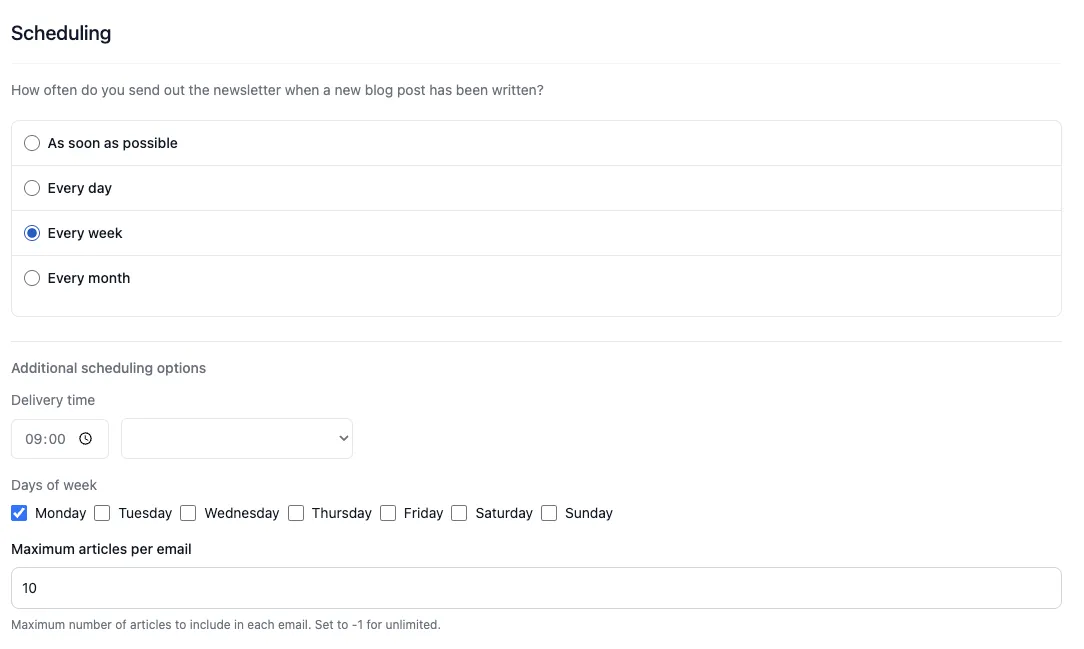Viewport: 1084px width, 649px height.
Task: Uncheck the Monday checkbox
Action: [x=19, y=513]
